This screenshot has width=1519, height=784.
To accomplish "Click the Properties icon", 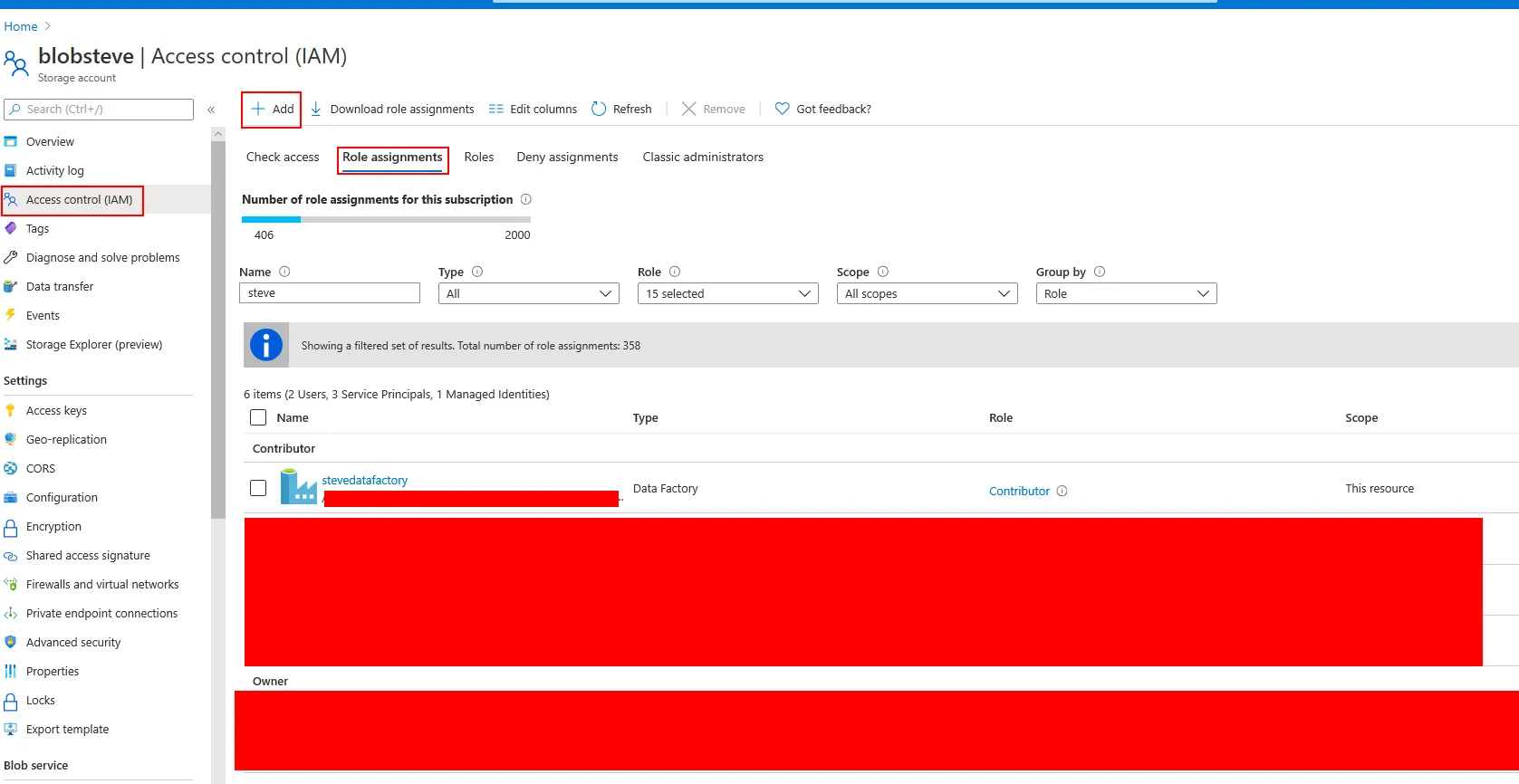I will coord(11,671).
